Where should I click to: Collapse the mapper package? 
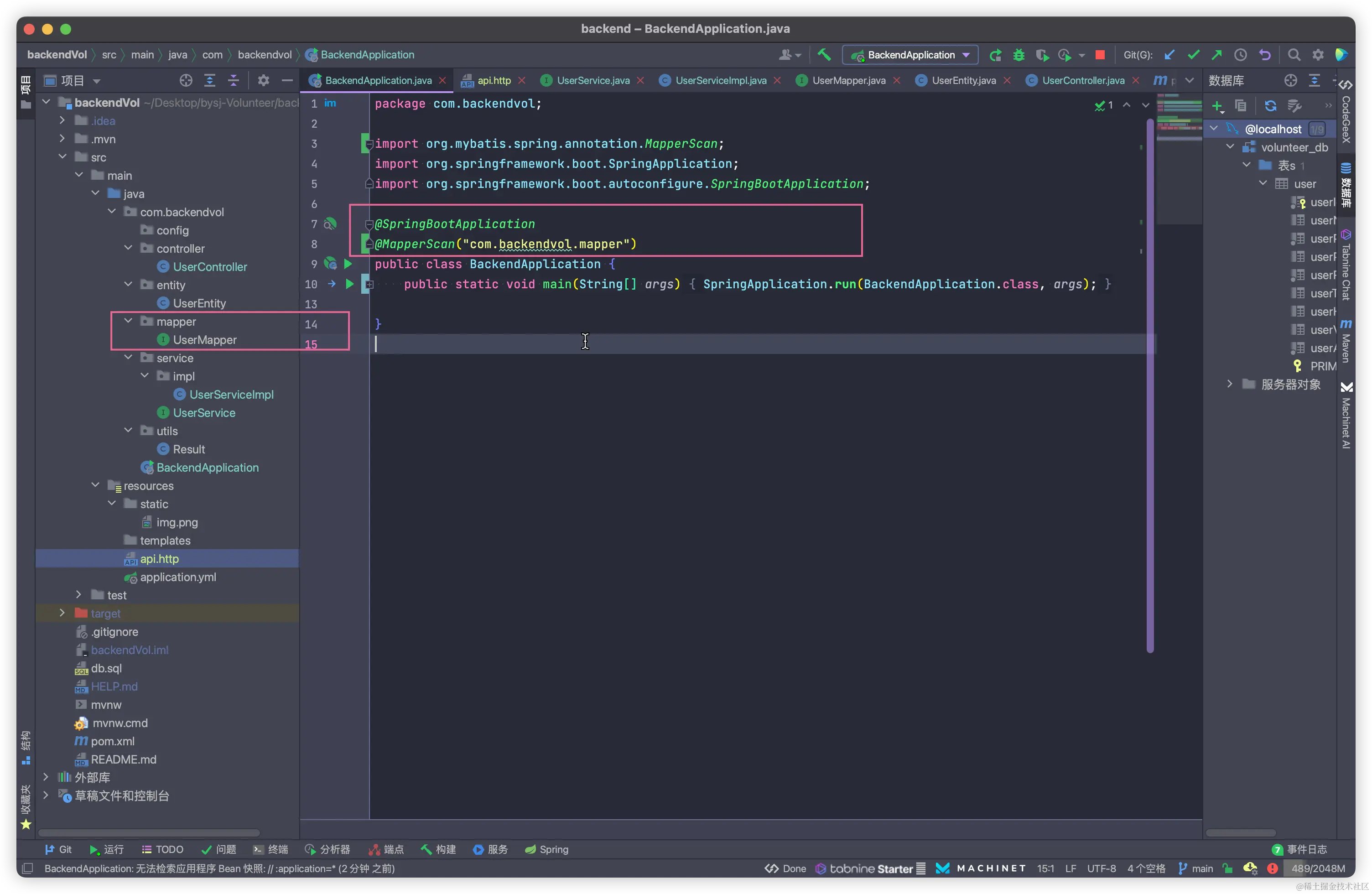tap(128, 321)
